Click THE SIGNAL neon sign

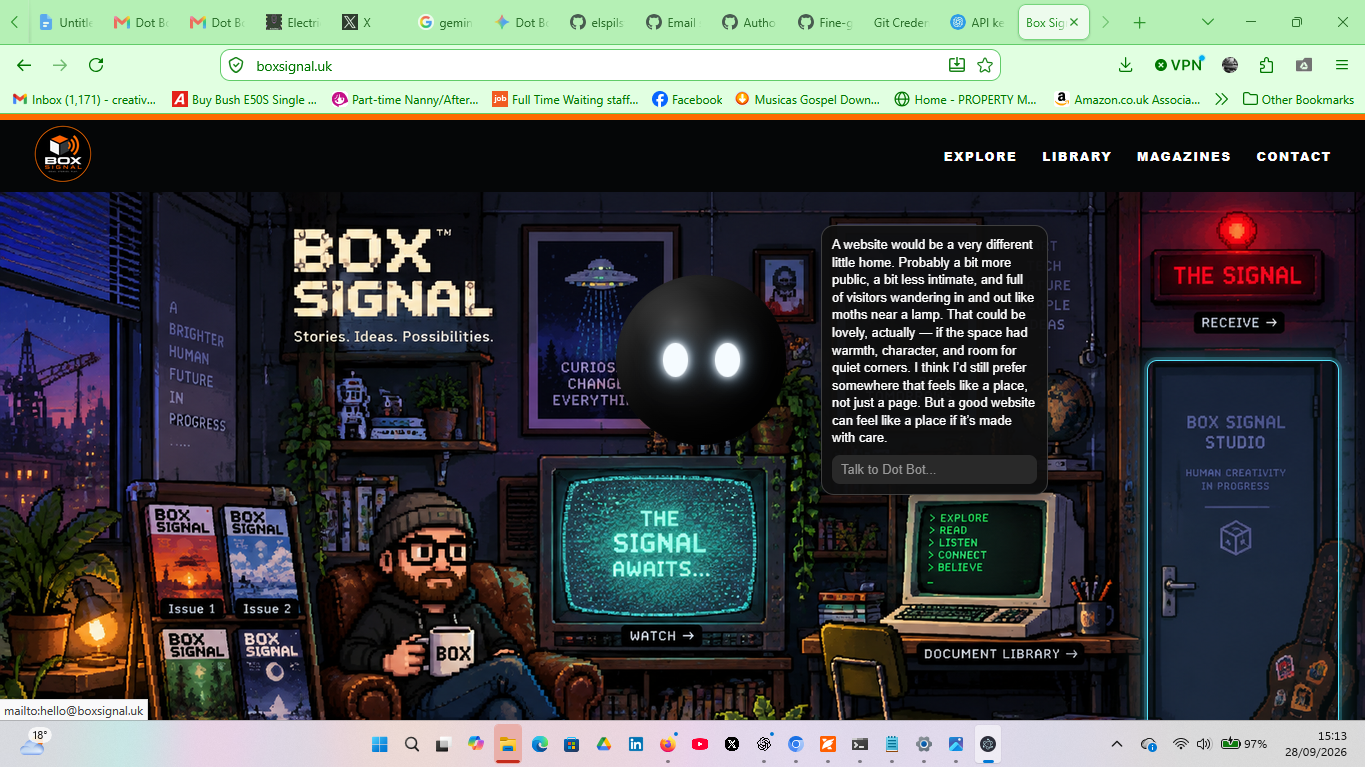(x=1237, y=276)
